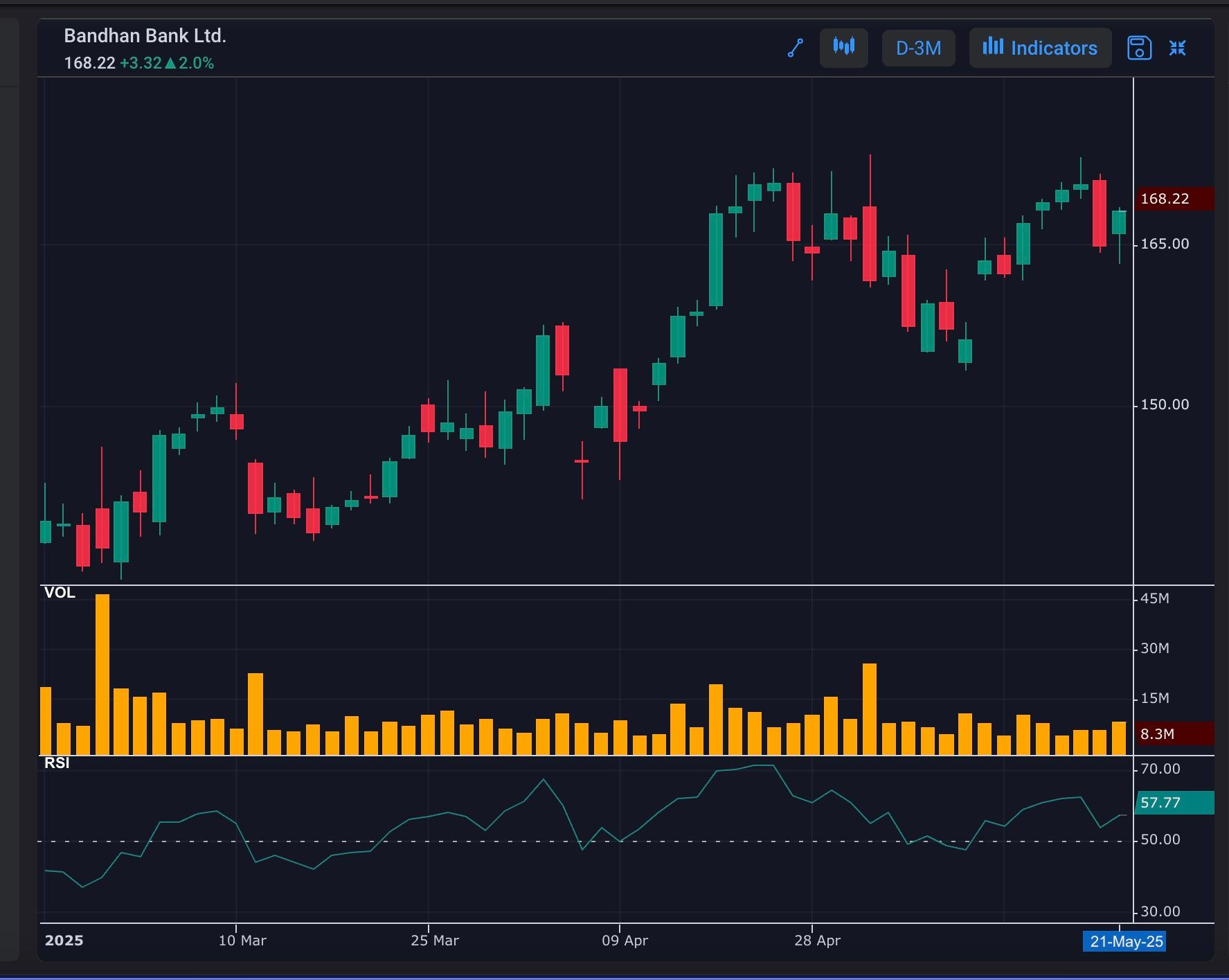Click the 30.00 RSI axis label

(1160, 911)
